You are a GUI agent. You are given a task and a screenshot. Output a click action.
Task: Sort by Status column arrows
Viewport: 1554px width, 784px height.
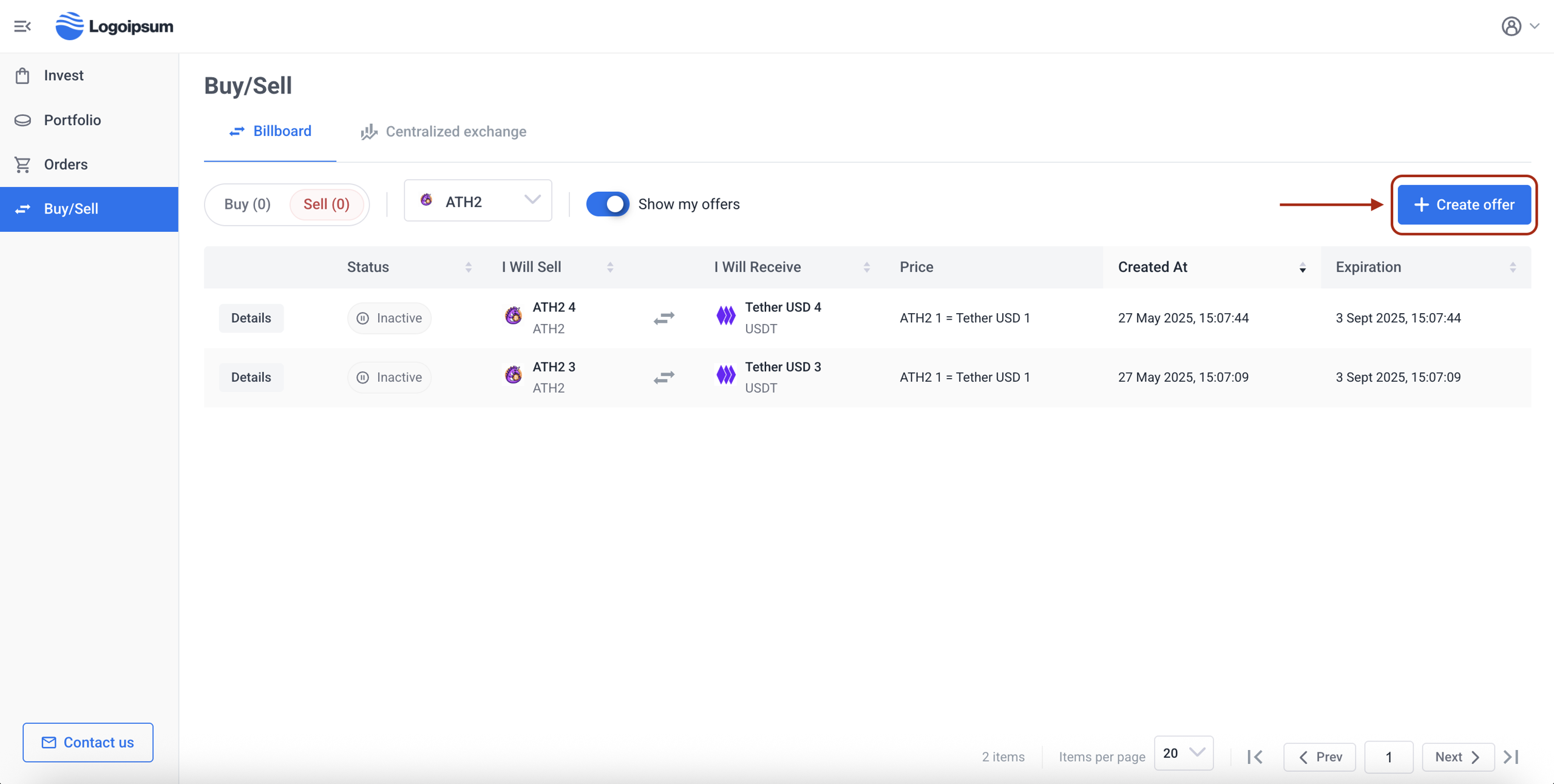coord(469,267)
